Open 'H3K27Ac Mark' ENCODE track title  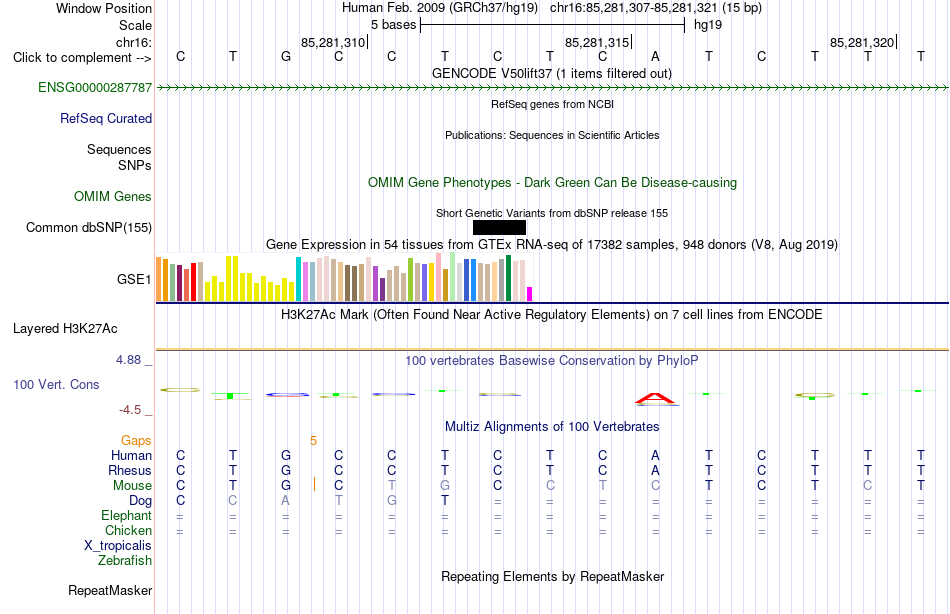click(552, 315)
